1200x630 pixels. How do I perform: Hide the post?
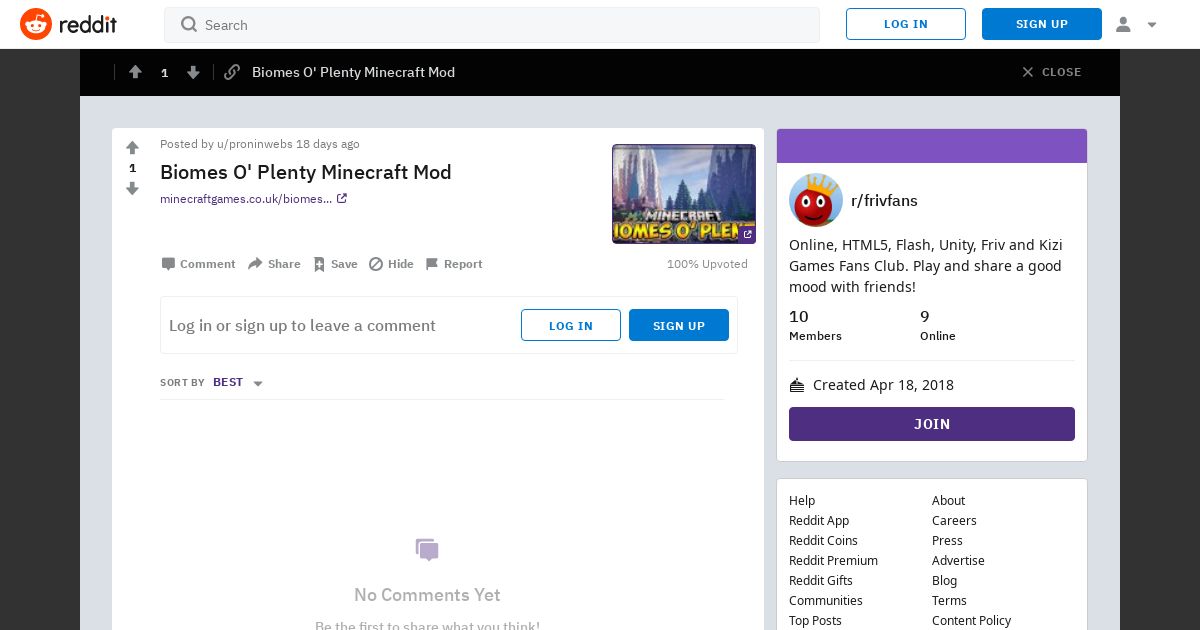391,264
